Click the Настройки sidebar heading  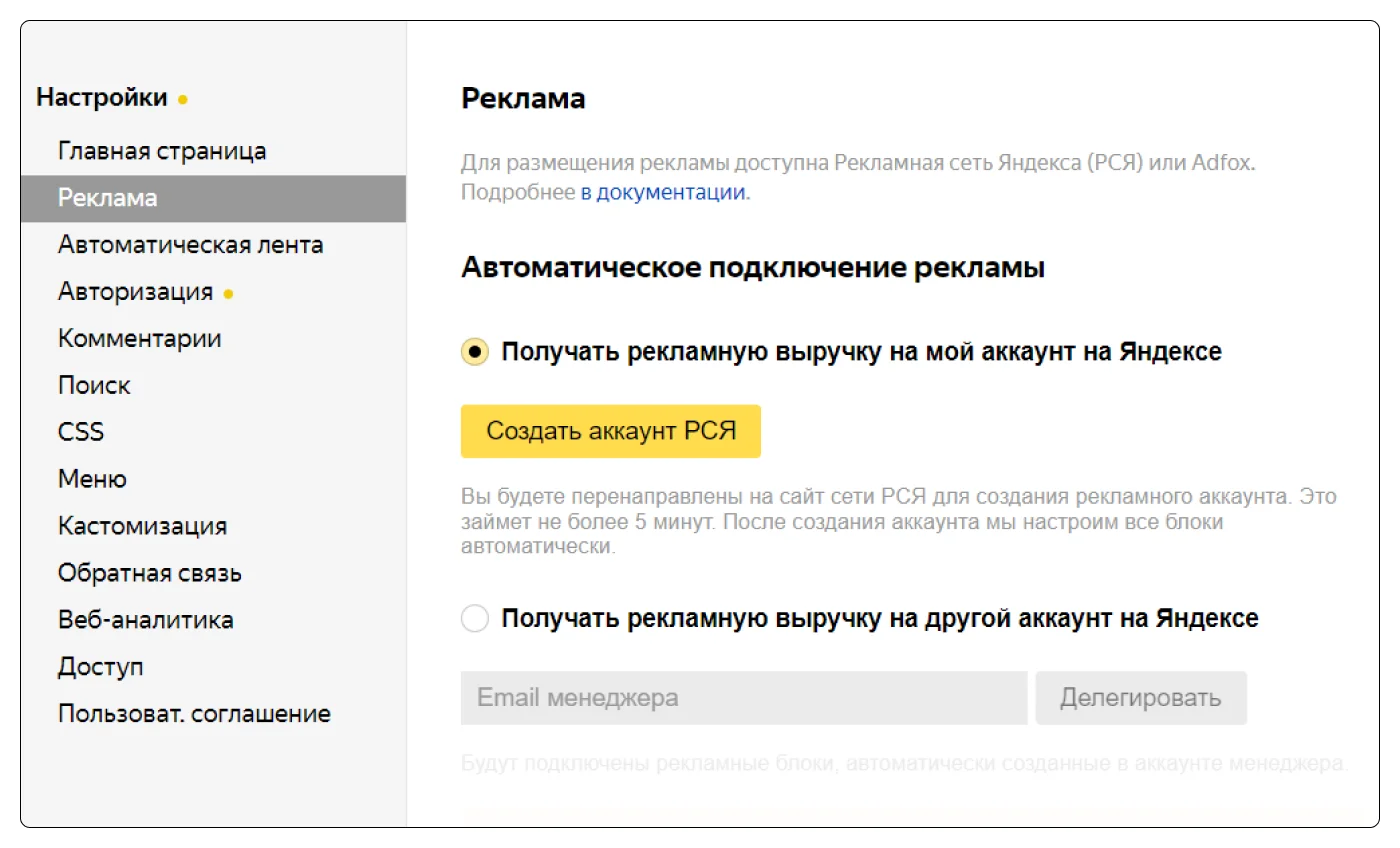click(x=102, y=98)
